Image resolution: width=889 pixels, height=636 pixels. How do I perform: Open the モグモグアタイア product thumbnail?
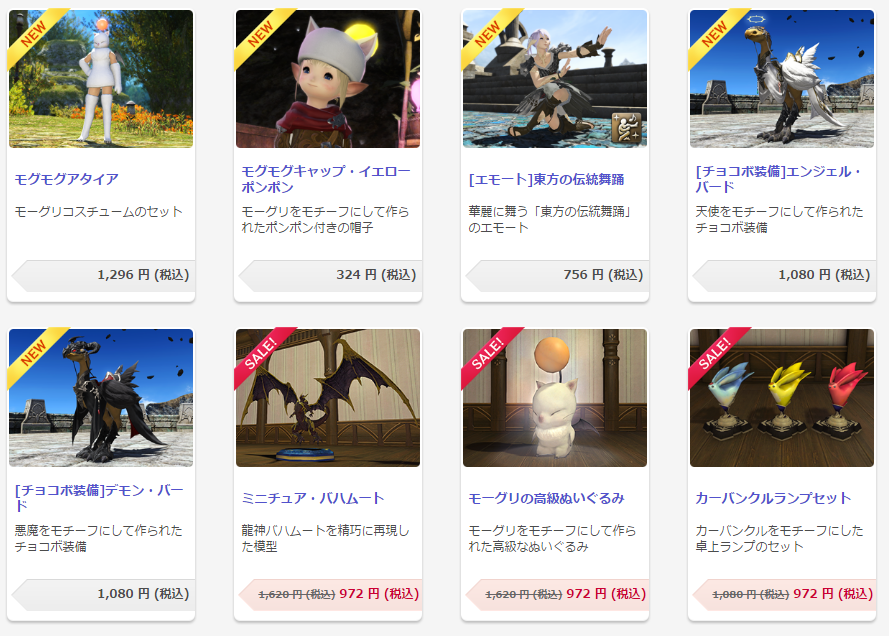pos(101,79)
